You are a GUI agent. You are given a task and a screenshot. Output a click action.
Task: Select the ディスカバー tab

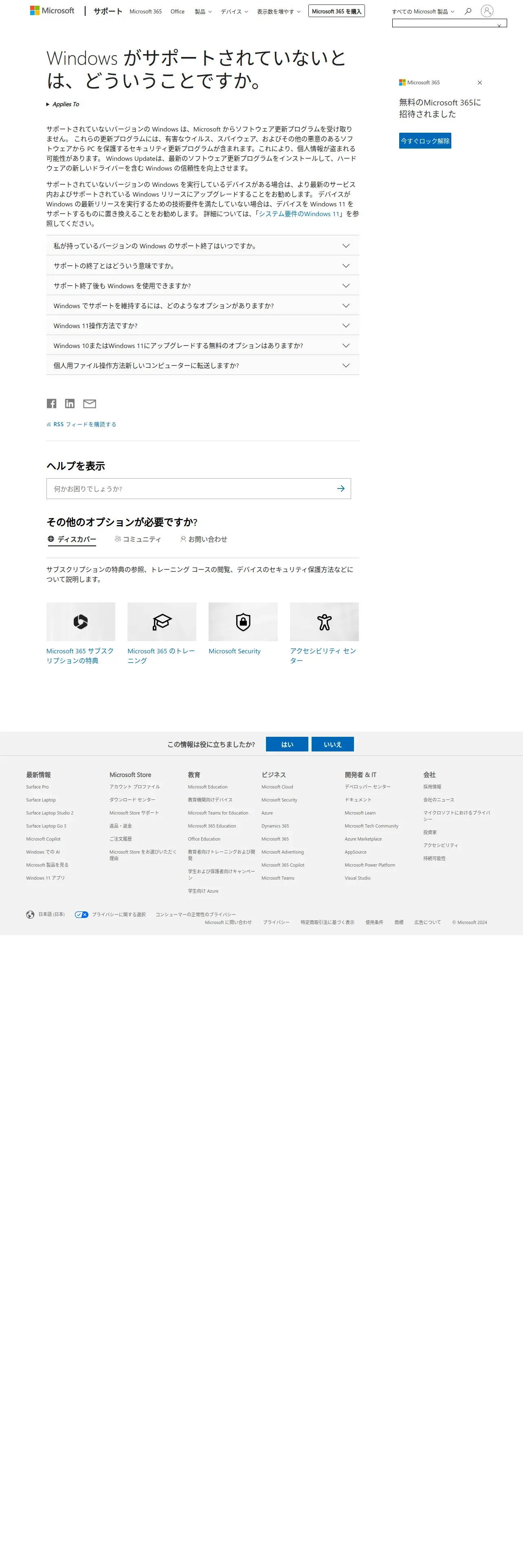point(72,539)
